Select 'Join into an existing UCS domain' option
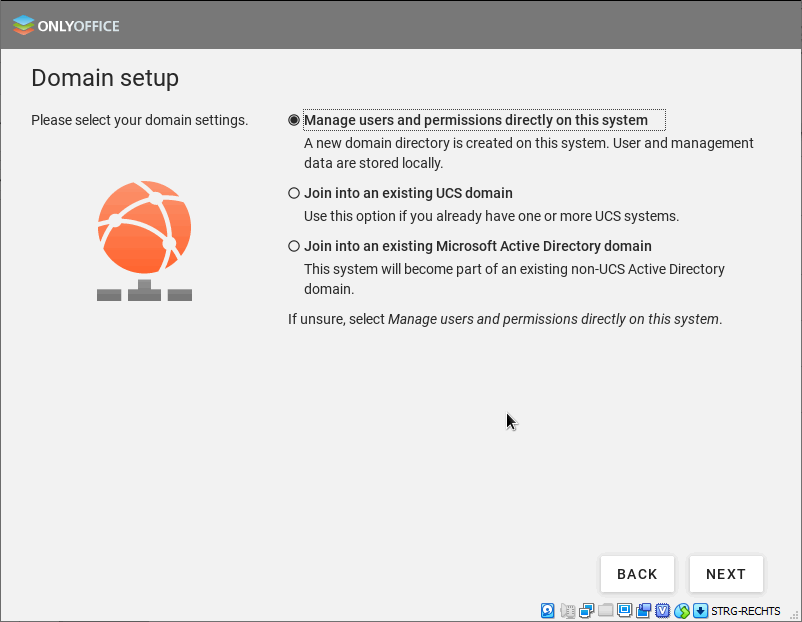The width and height of the screenshot is (802, 622). 294,193
